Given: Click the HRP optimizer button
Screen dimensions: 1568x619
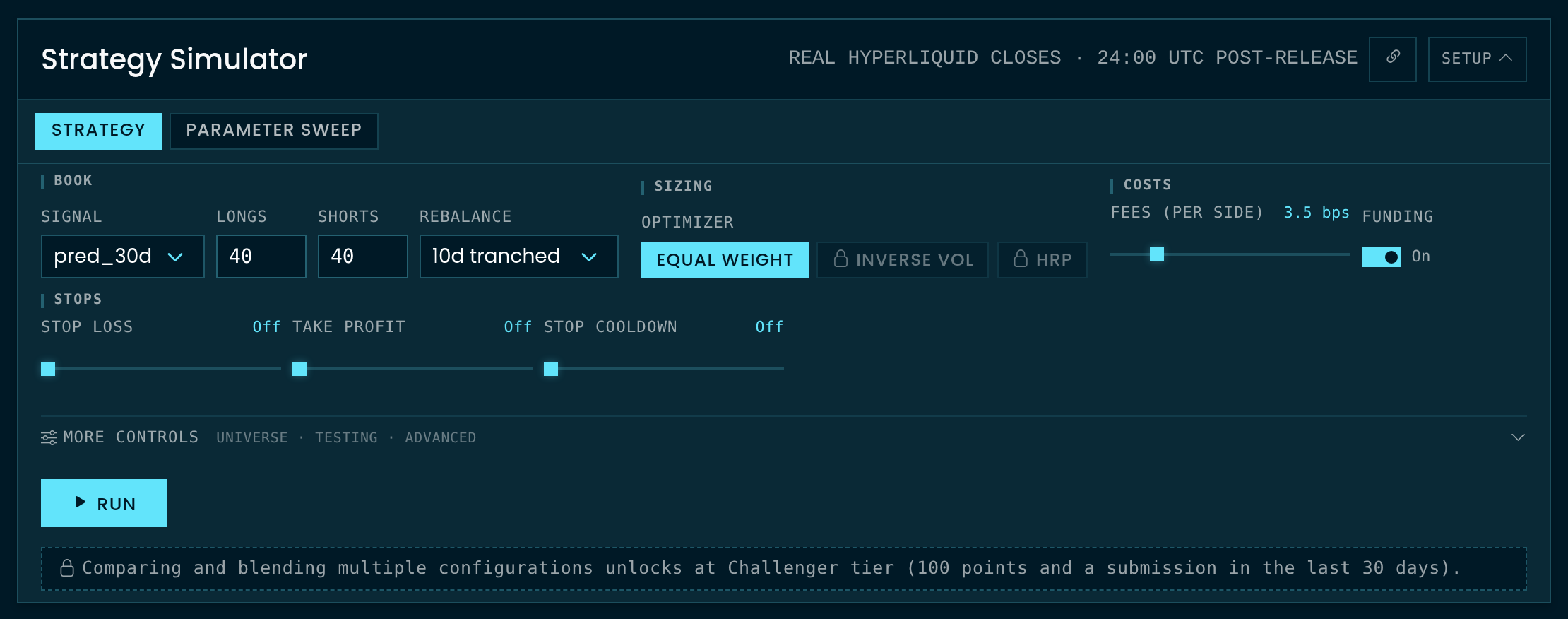Looking at the screenshot, I should tap(1042, 260).
